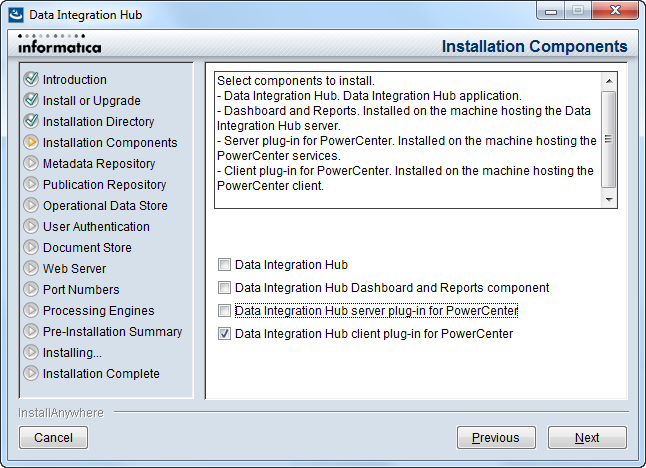The image size is (646, 468).
Task: Check Dashboard and Reports component option
Action: pyautogui.click(x=225, y=288)
